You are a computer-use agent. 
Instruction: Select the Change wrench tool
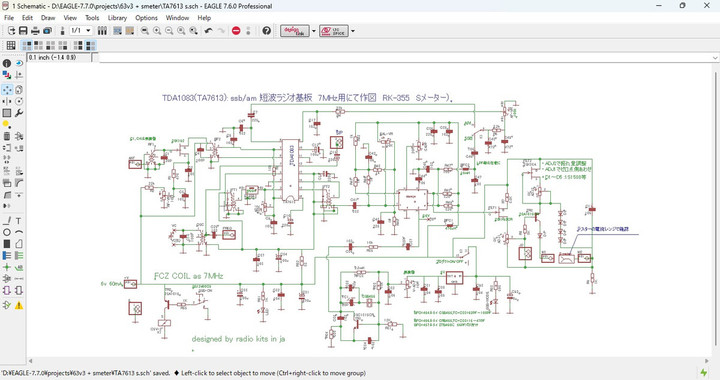click(19, 113)
